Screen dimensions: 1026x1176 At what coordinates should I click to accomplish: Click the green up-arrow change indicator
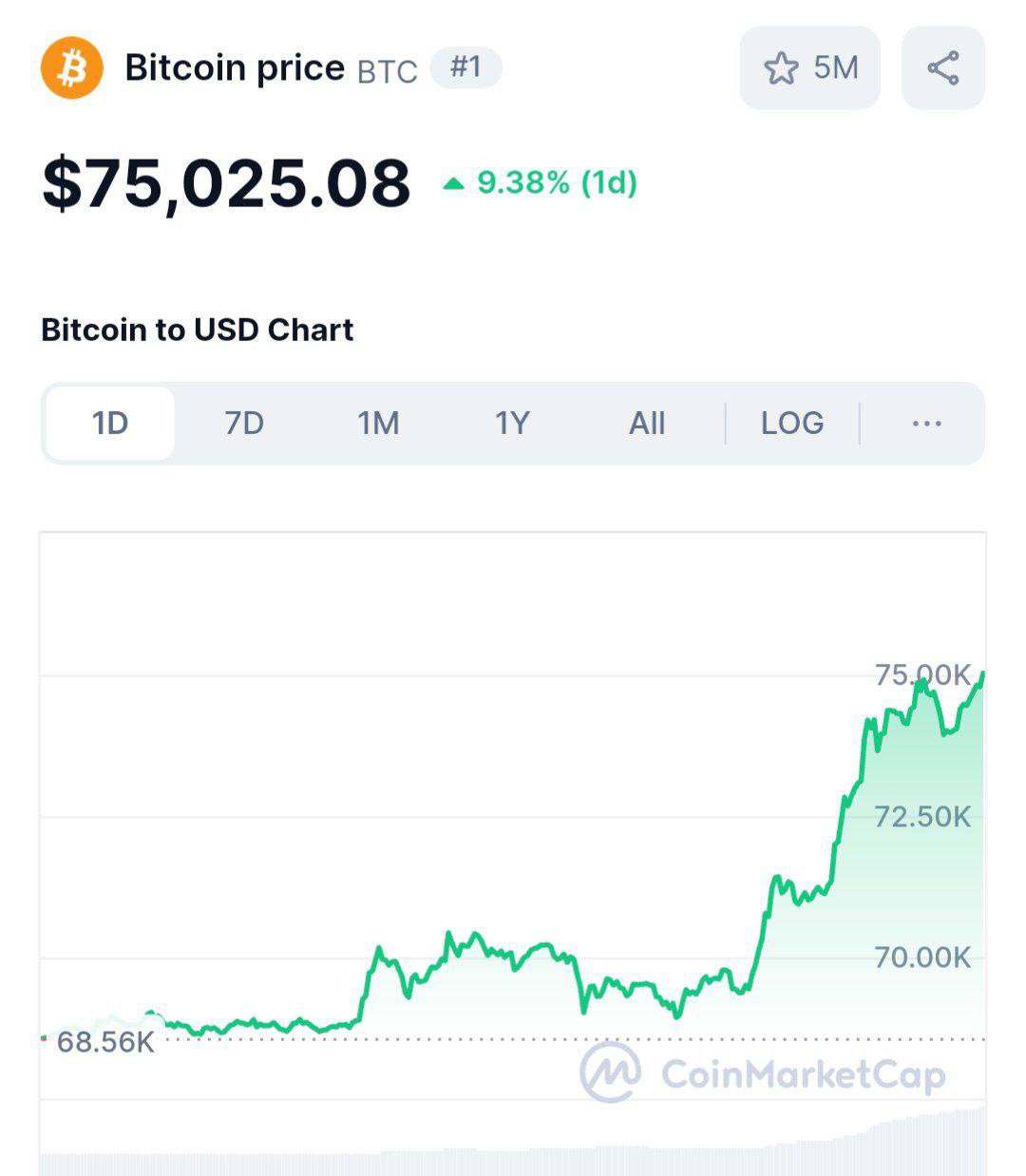454,183
